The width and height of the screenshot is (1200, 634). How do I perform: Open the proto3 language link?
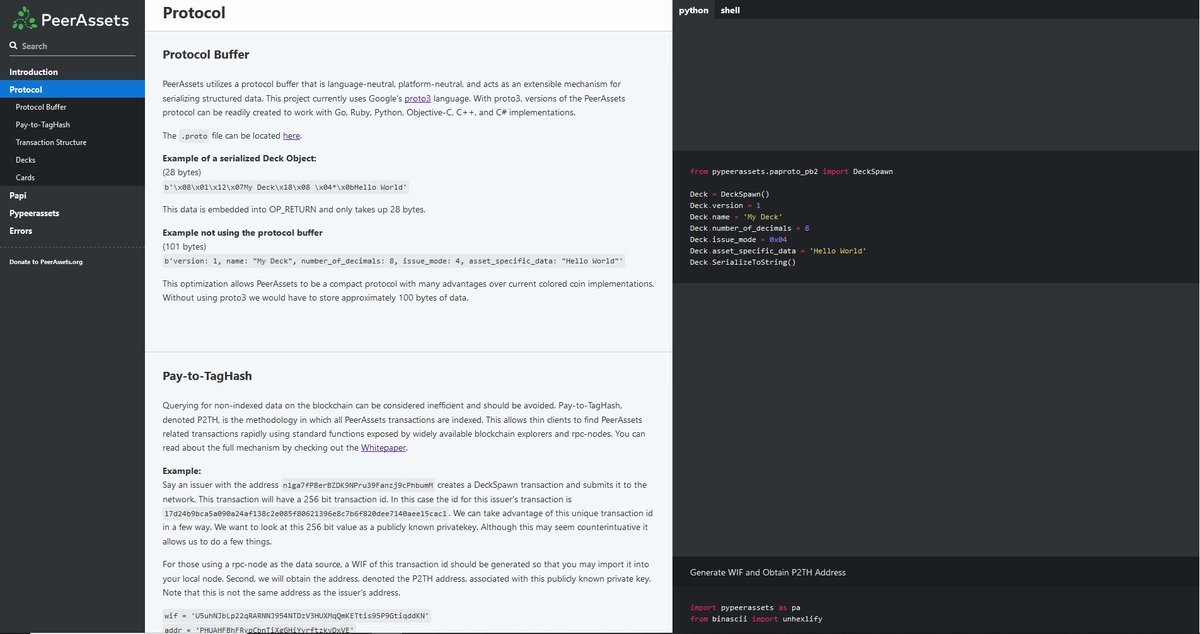(x=418, y=99)
